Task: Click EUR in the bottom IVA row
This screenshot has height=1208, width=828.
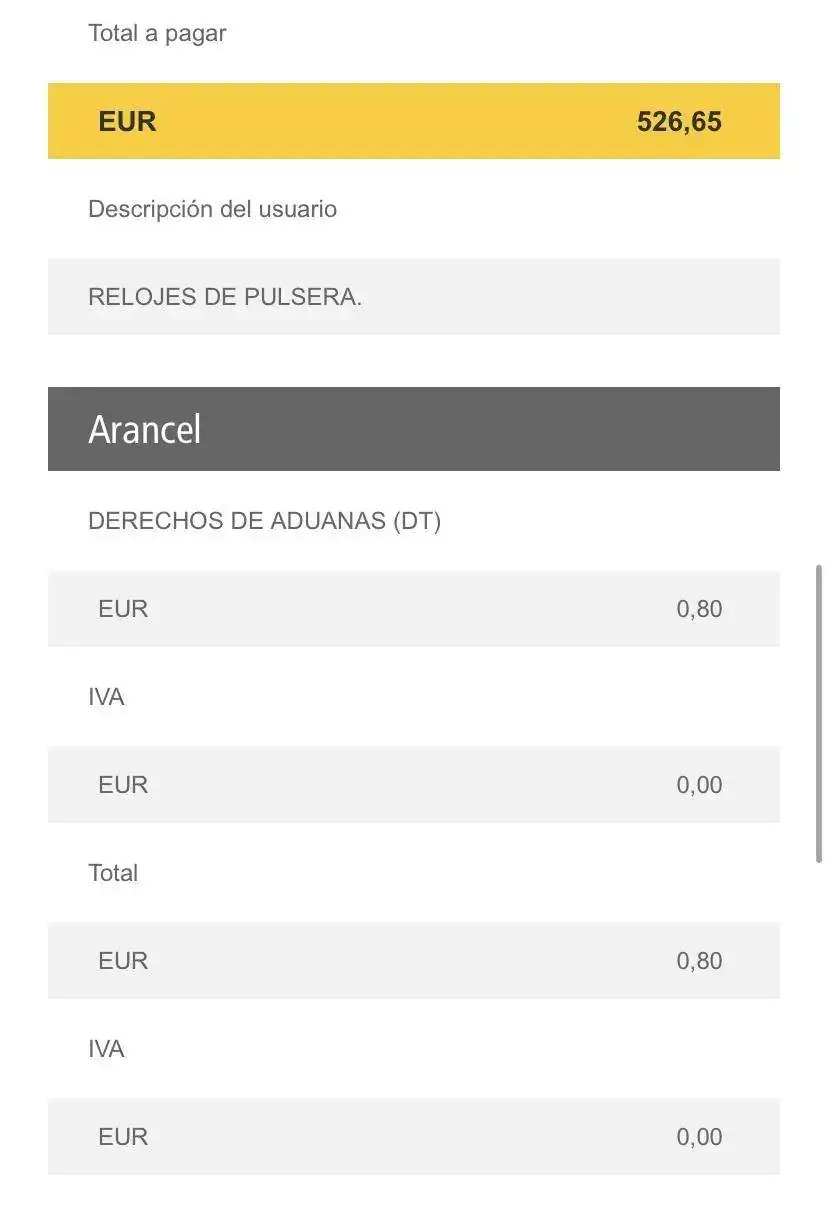Action: click(x=123, y=1137)
